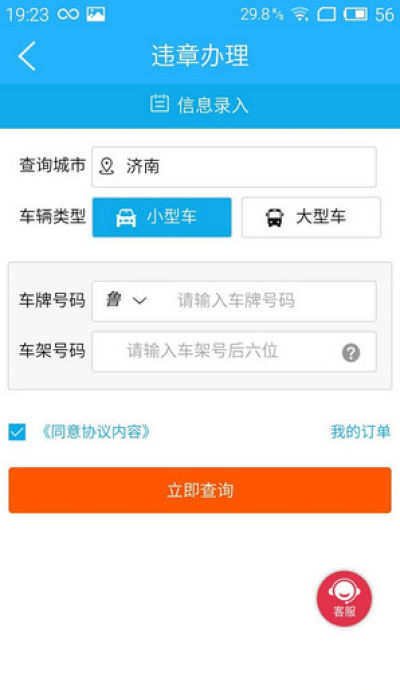This screenshot has width=400, height=690.
Task: Open 客服 customer service headset button
Action: (x=344, y=598)
